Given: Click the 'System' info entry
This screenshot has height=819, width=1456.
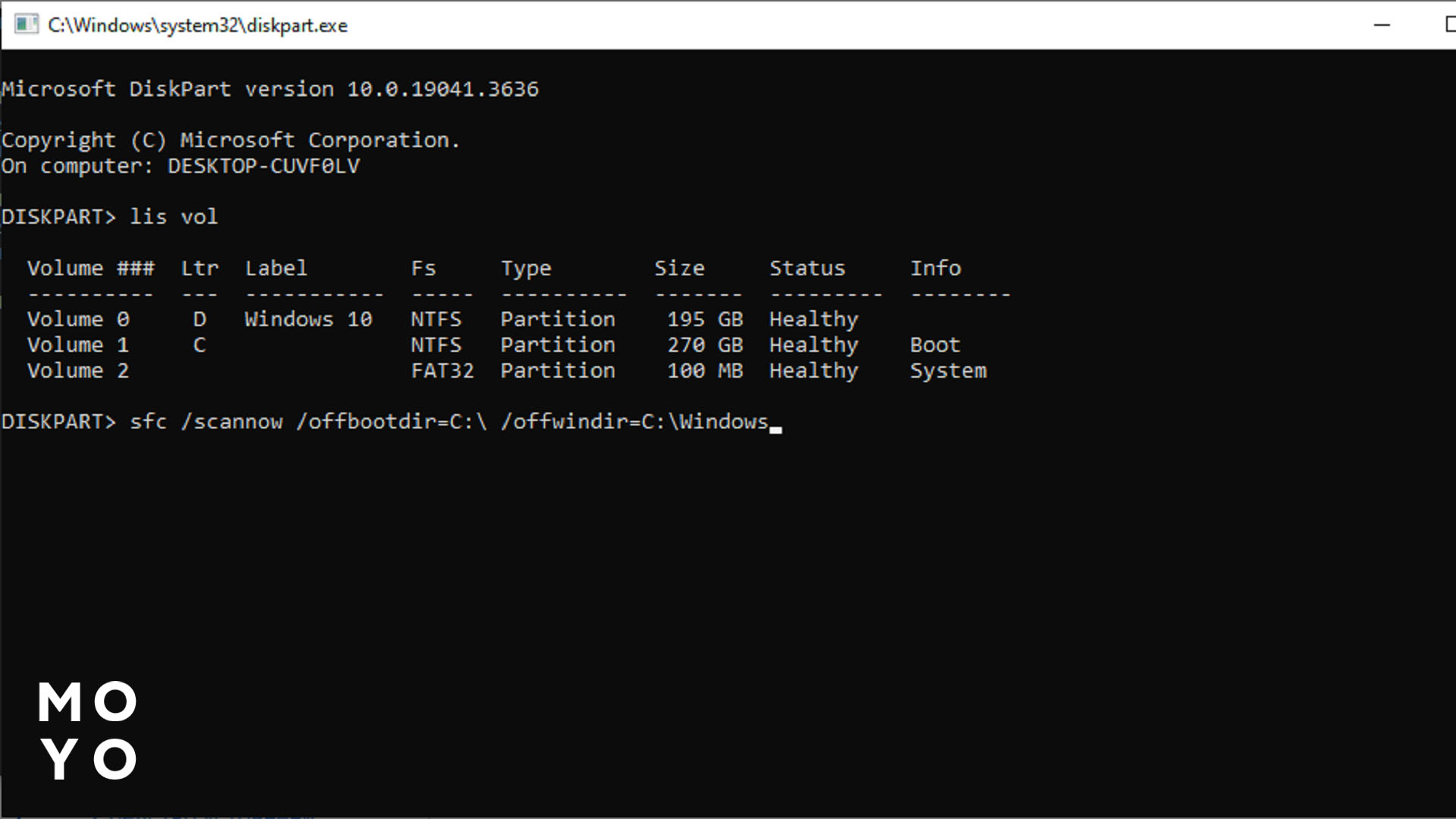Looking at the screenshot, I should (x=948, y=371).
